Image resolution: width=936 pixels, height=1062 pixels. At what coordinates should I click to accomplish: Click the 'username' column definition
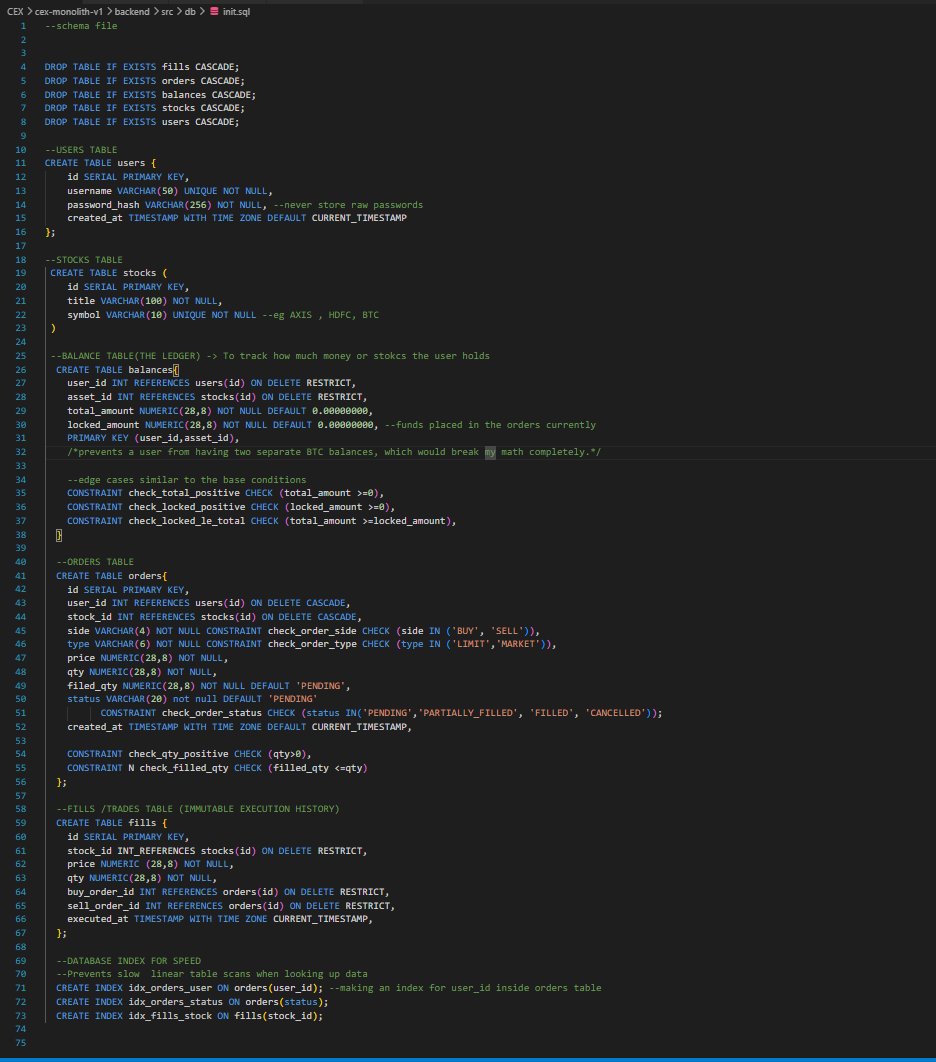(169, 191)
